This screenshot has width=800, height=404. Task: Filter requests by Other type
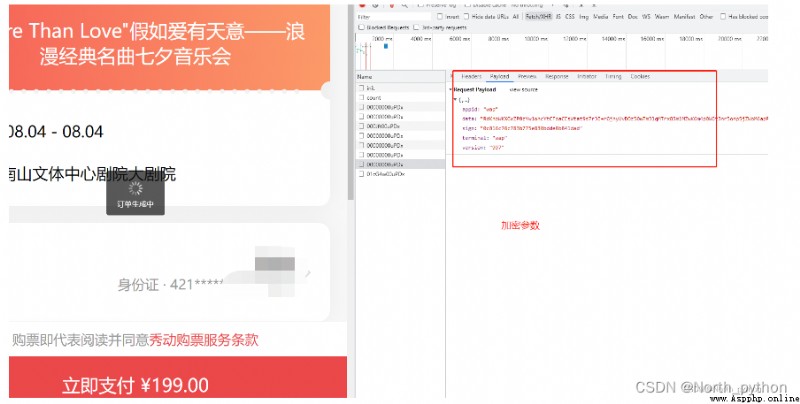pos(706,17)
